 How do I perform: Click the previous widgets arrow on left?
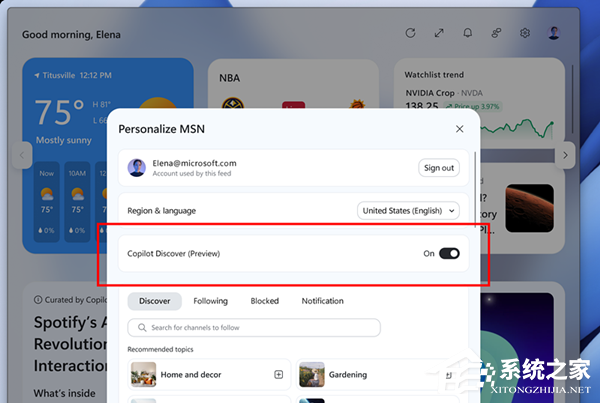[22, 155]
